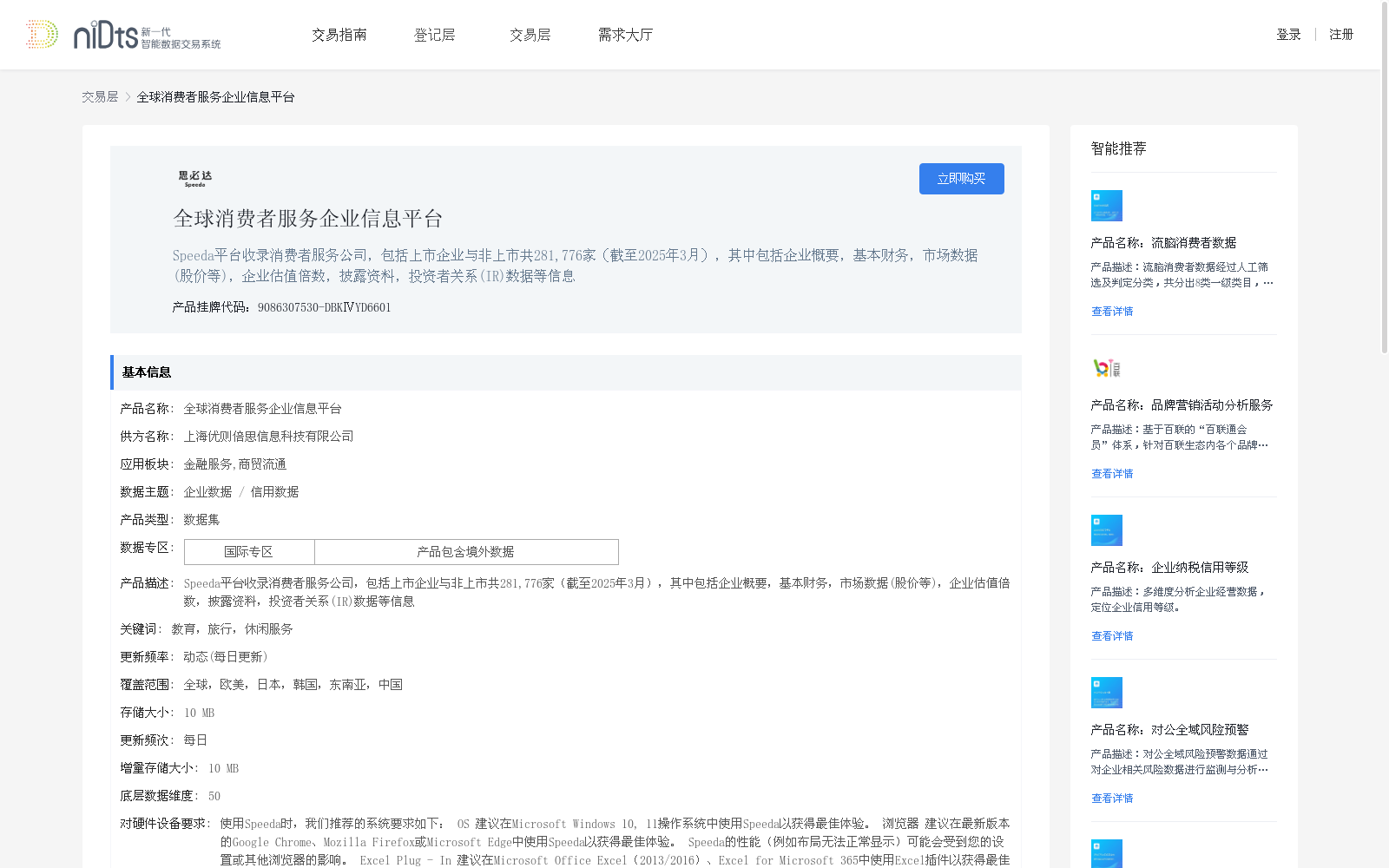Click the 企业数据 topic text
Viewport: 1389px width, 868px height.
tap(207, 492)
